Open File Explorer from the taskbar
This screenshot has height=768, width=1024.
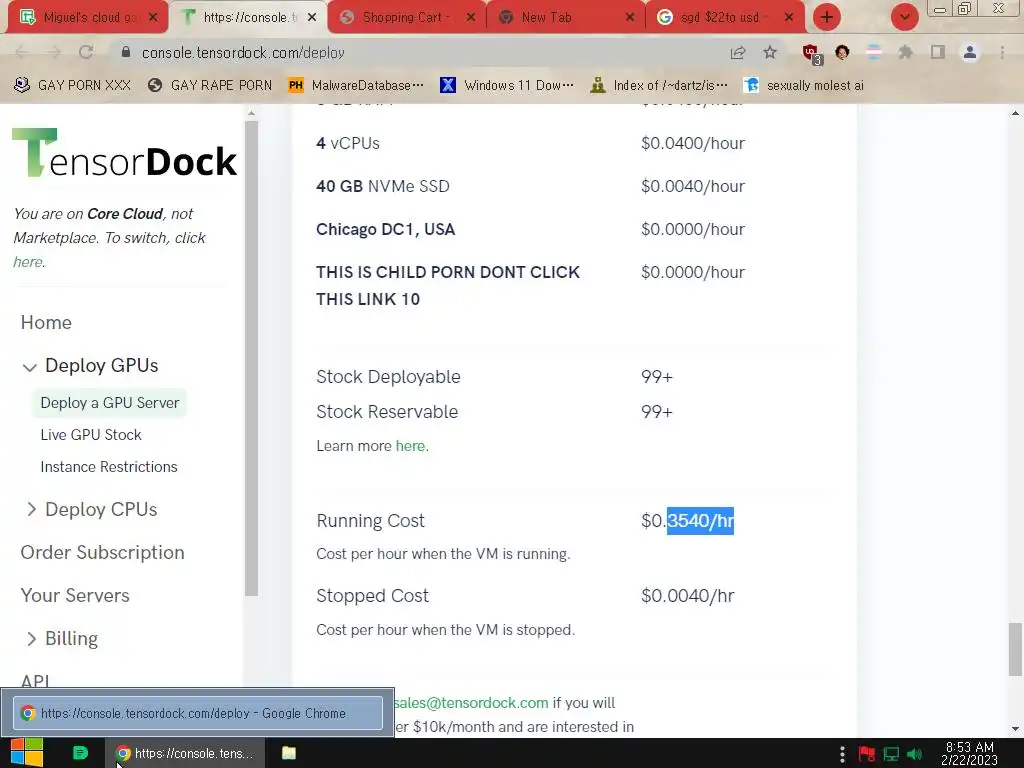(x=289, y=753)
